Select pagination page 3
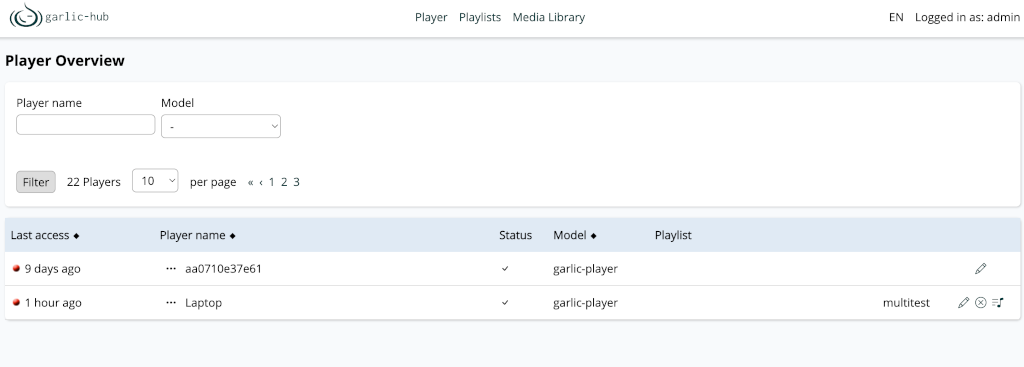Screen dimensions: 1024x367 tap(296, 182)
